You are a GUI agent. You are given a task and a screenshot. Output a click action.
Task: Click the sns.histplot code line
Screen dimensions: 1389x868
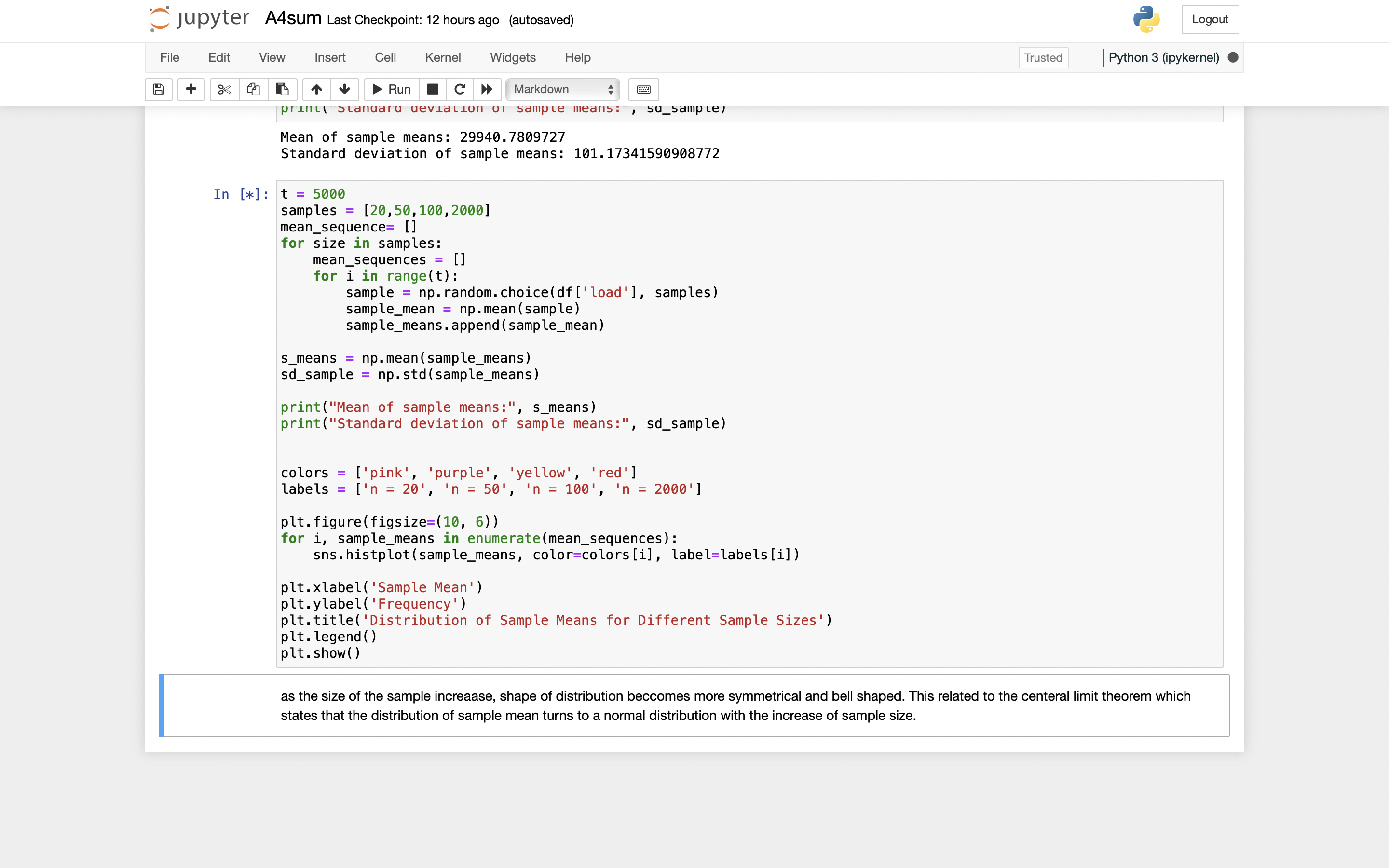click(x=556, y=555)
